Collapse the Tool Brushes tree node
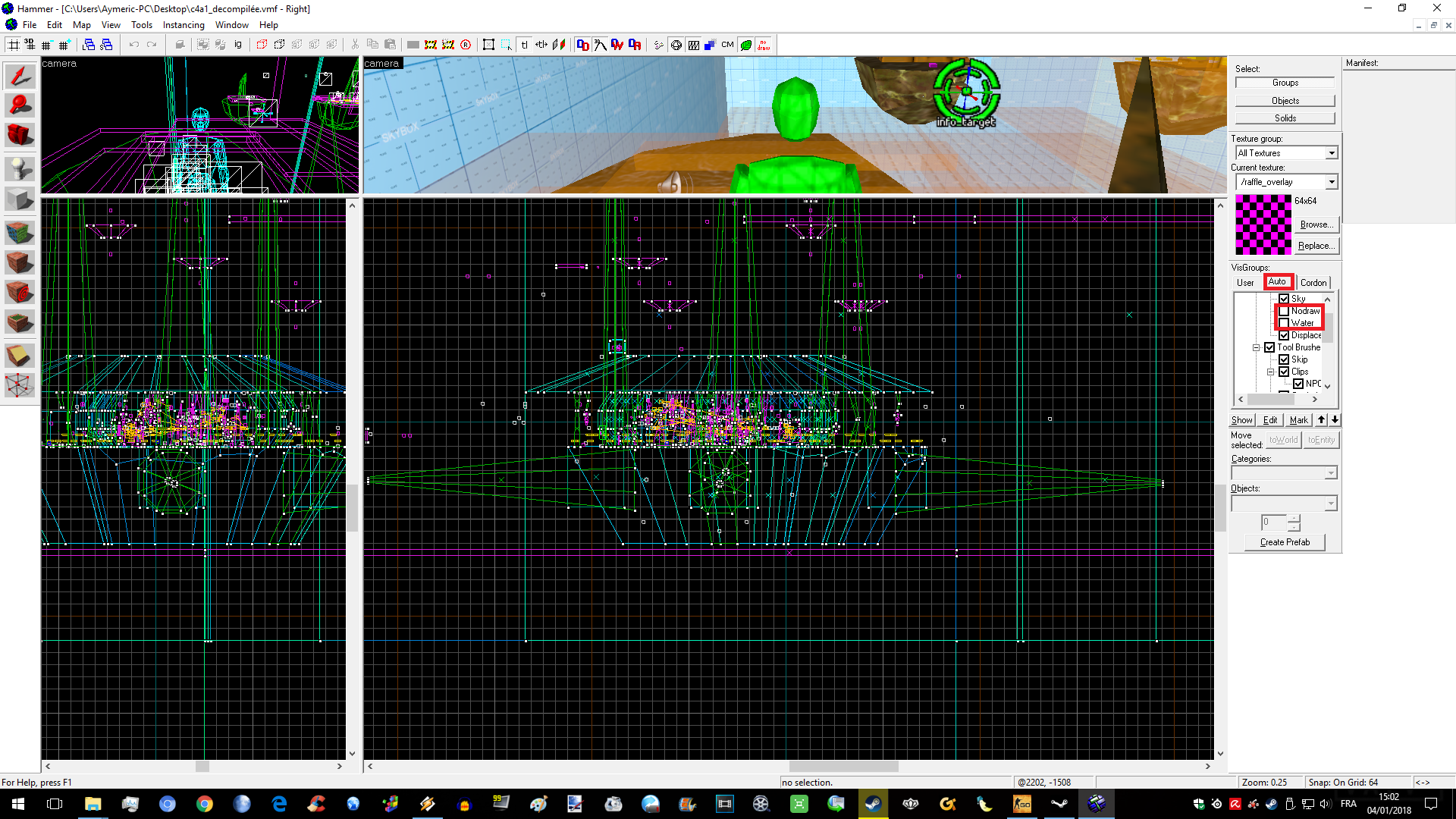This screenshot has height=819, width=1456. pos(1257,347)
